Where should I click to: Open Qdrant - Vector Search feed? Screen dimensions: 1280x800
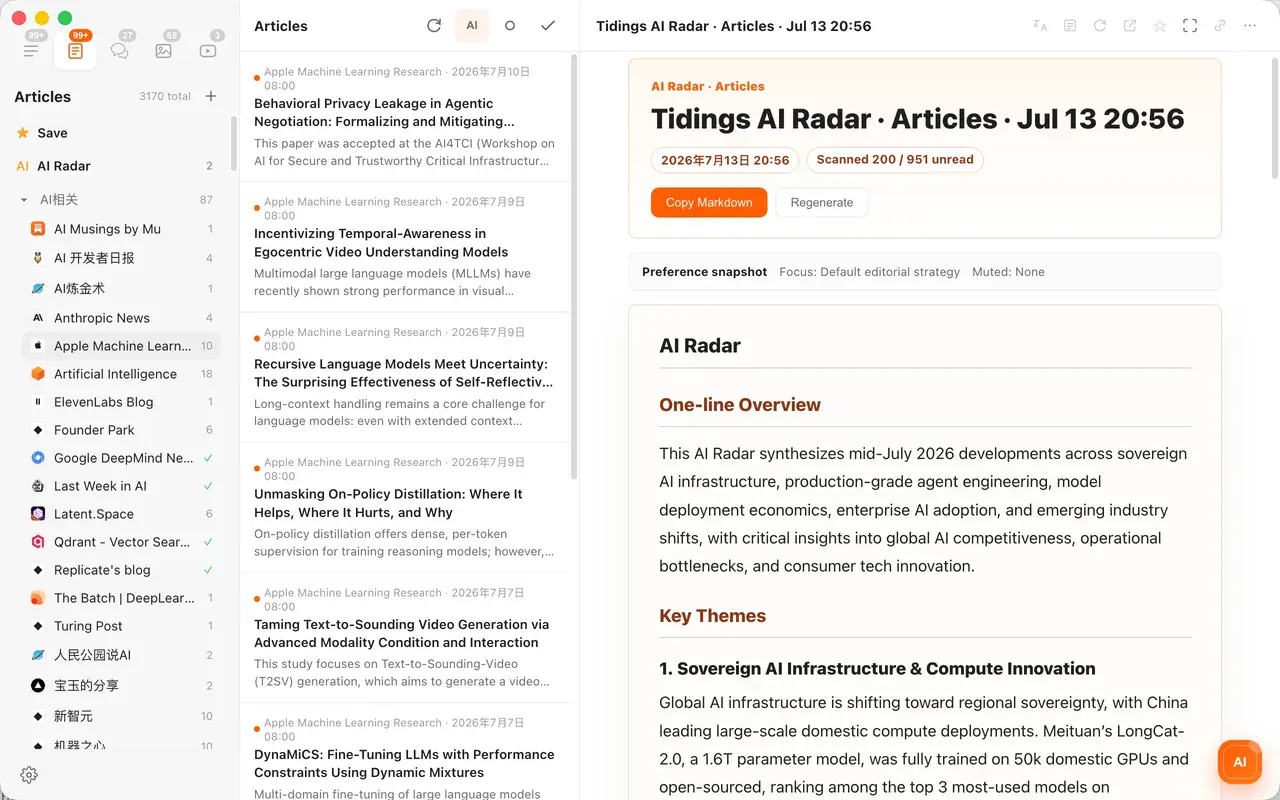coord(121,542)
